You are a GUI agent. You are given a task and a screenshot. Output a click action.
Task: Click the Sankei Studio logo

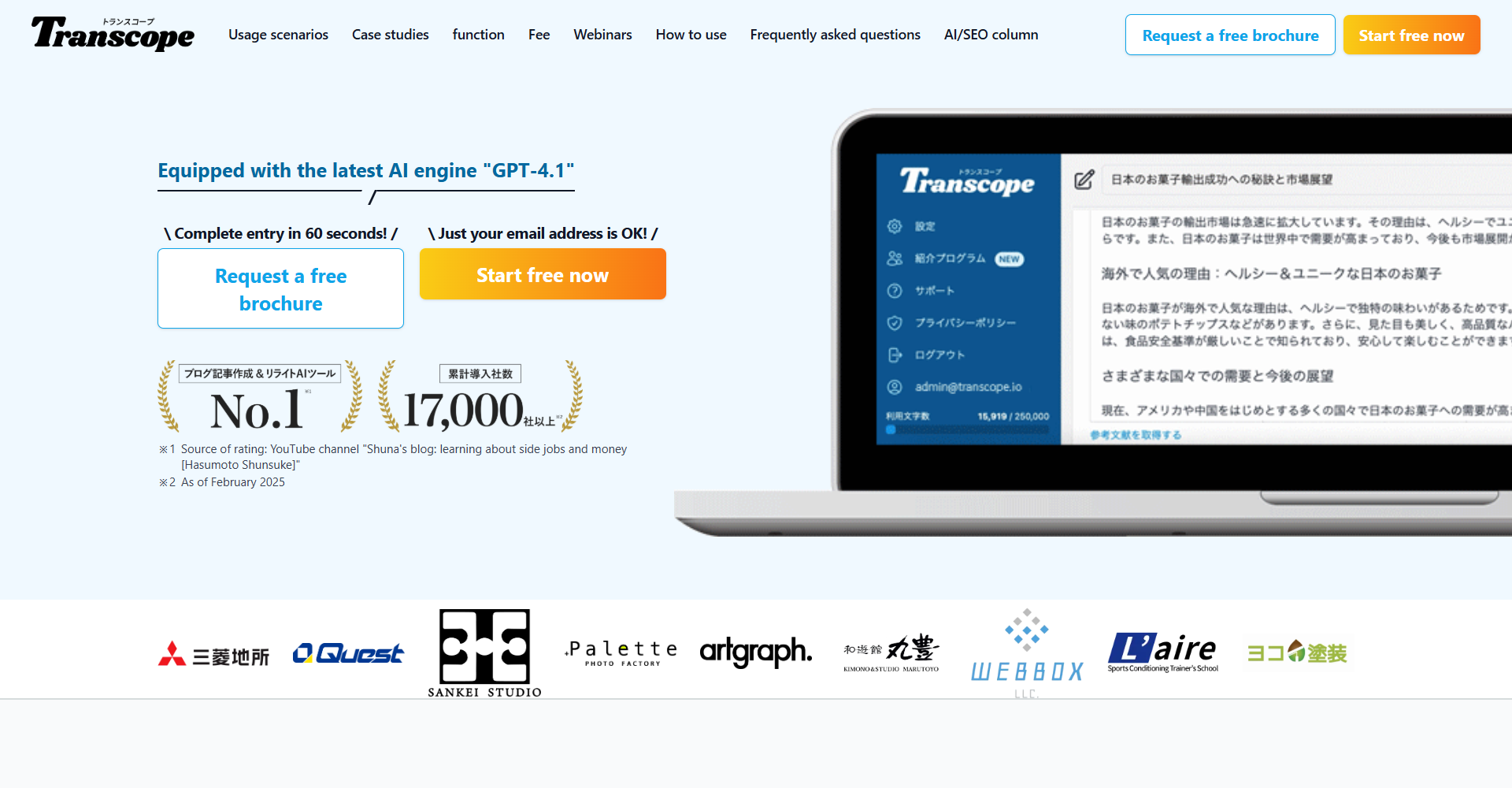484,652
